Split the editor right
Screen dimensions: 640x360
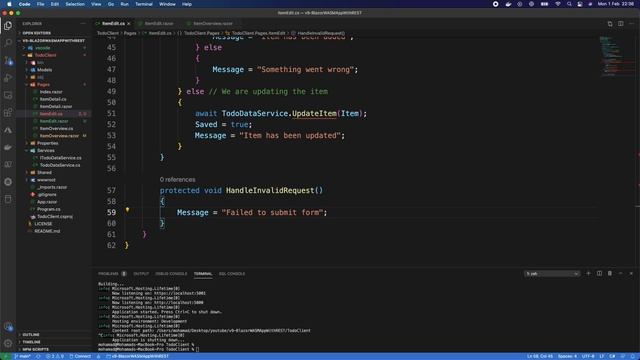(x=620, y=24)
